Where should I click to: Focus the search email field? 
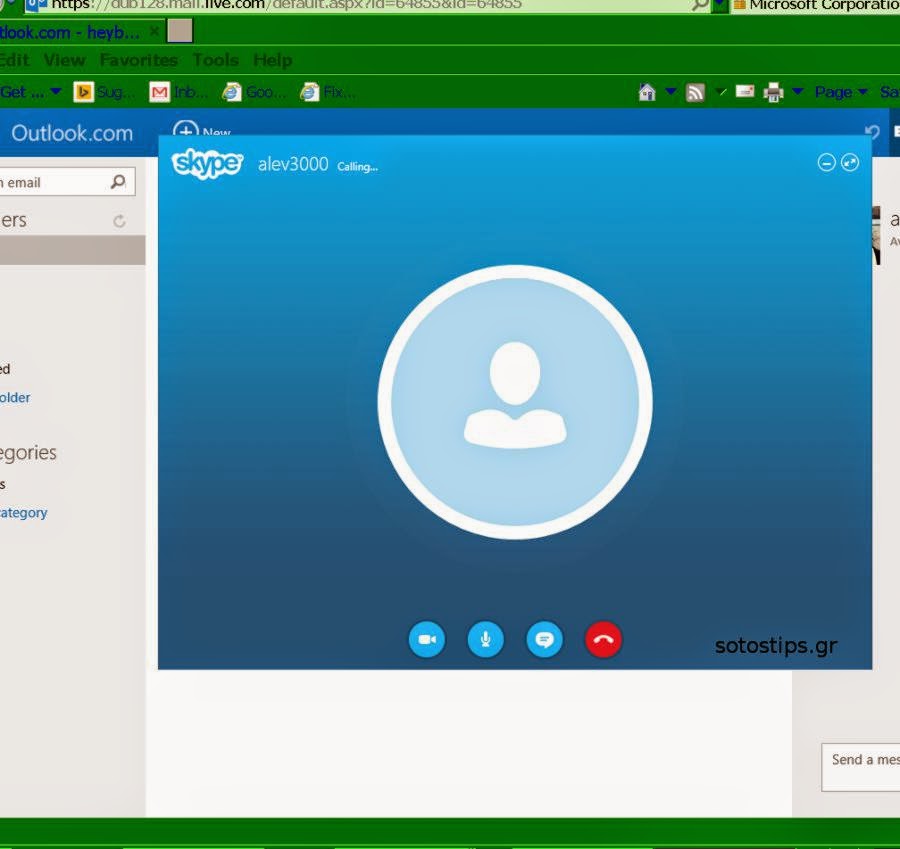pyautogui.click(x=66, y=182)
